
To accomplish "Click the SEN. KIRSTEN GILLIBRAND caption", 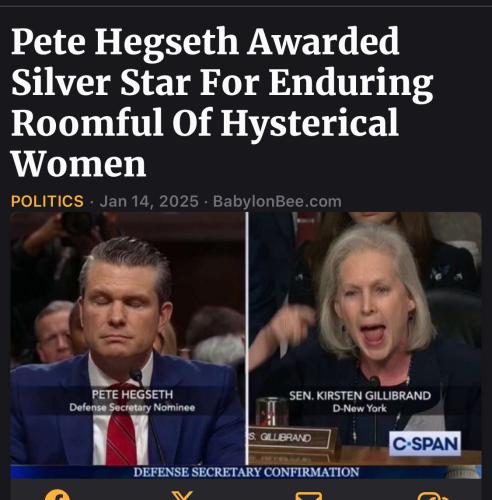I will tap(360, 396).
